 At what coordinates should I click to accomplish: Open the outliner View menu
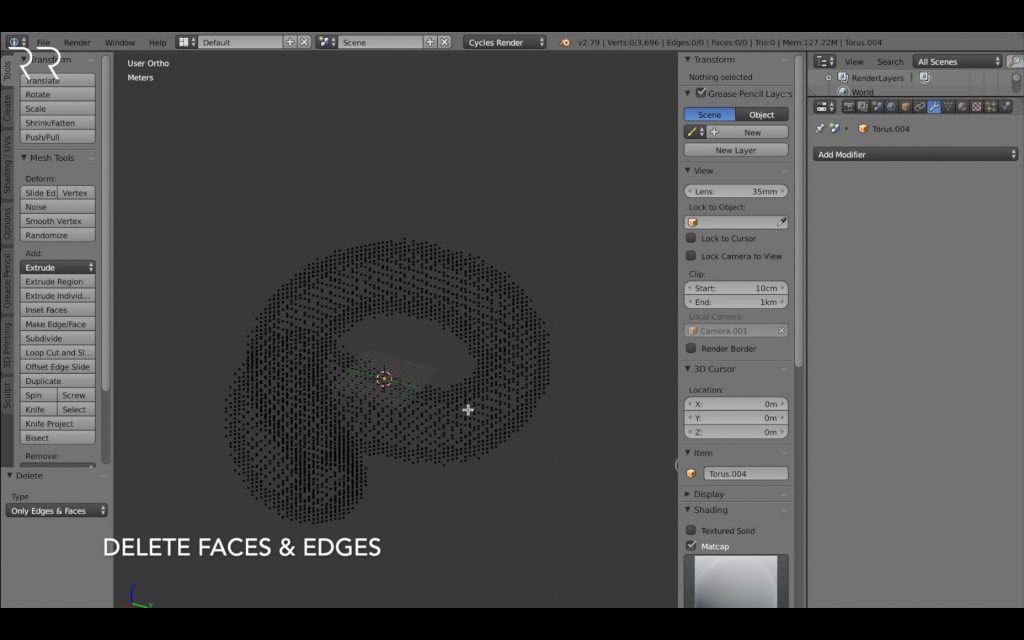pyautogui.click(x=854, y=61)
